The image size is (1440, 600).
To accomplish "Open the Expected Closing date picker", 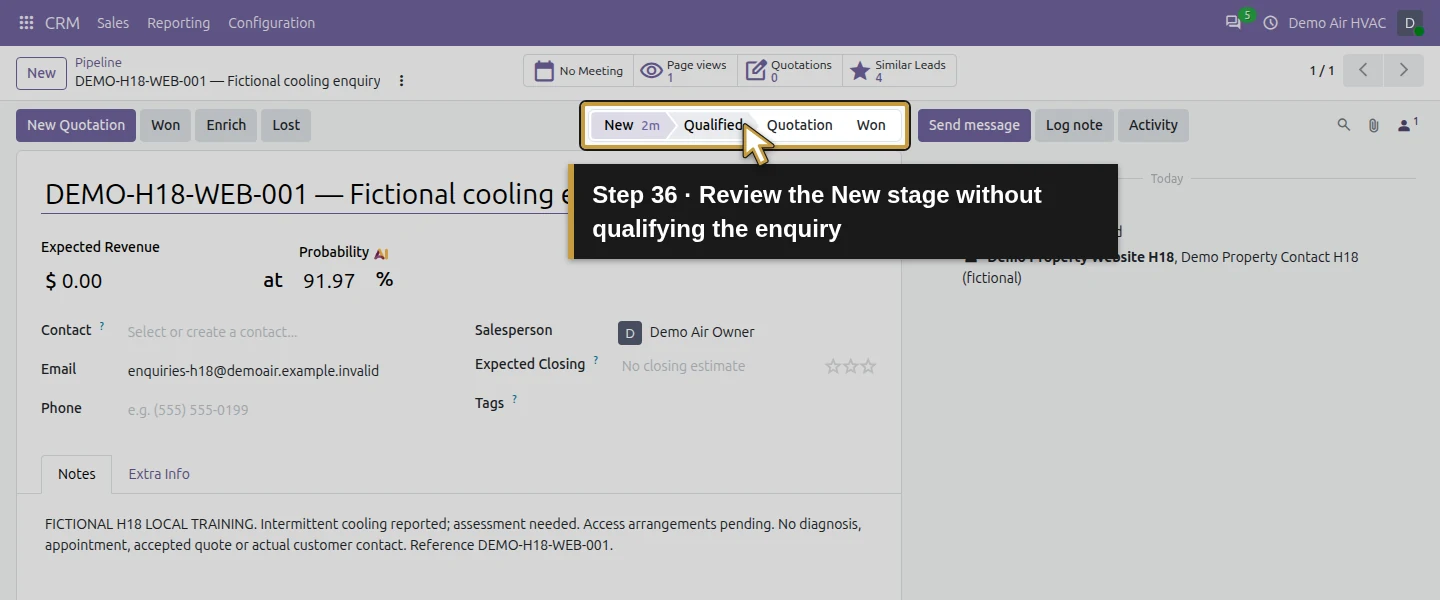I will [x=717, y=366].
